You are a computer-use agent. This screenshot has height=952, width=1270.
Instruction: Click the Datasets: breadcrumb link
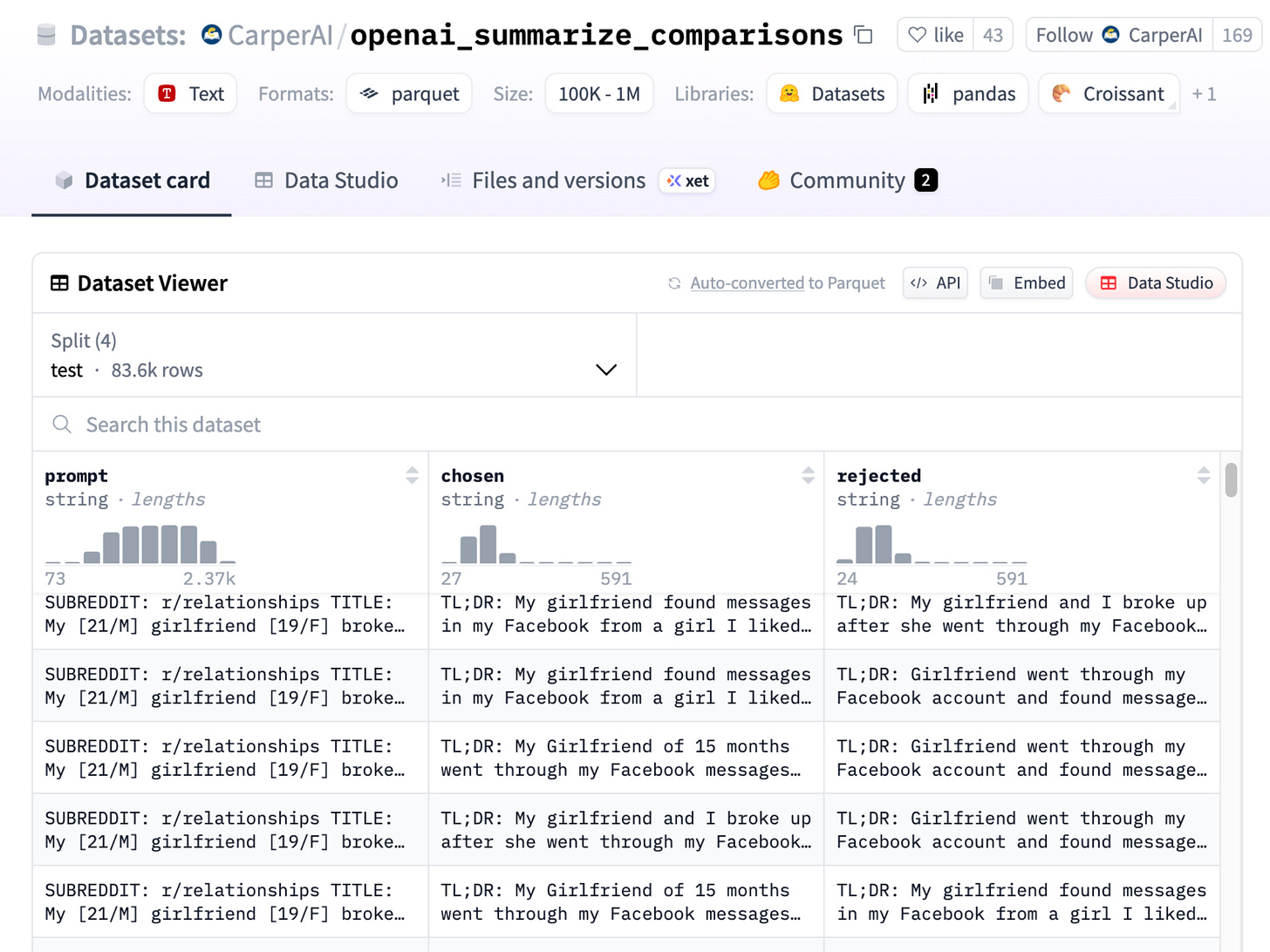tap(128, 35)
